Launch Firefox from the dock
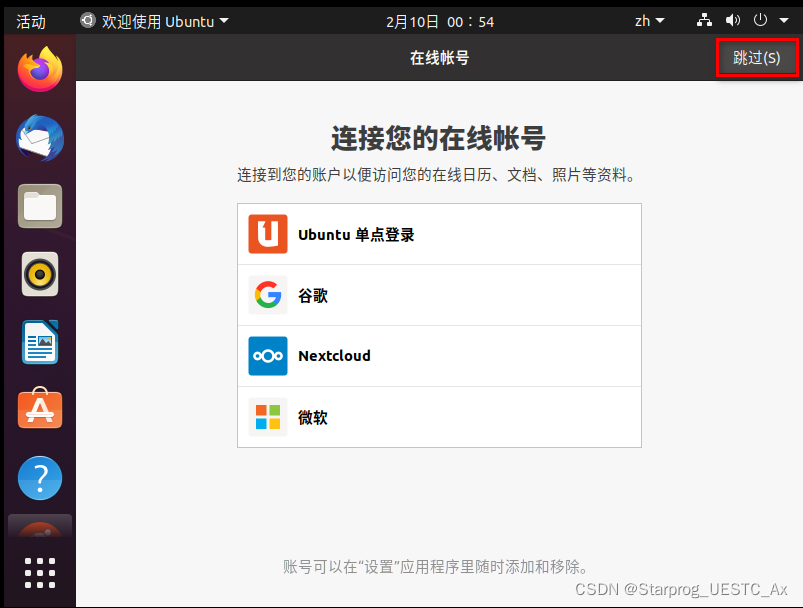Image resolution: width=803 pixels, height=608 pixels. pos(39,70)
